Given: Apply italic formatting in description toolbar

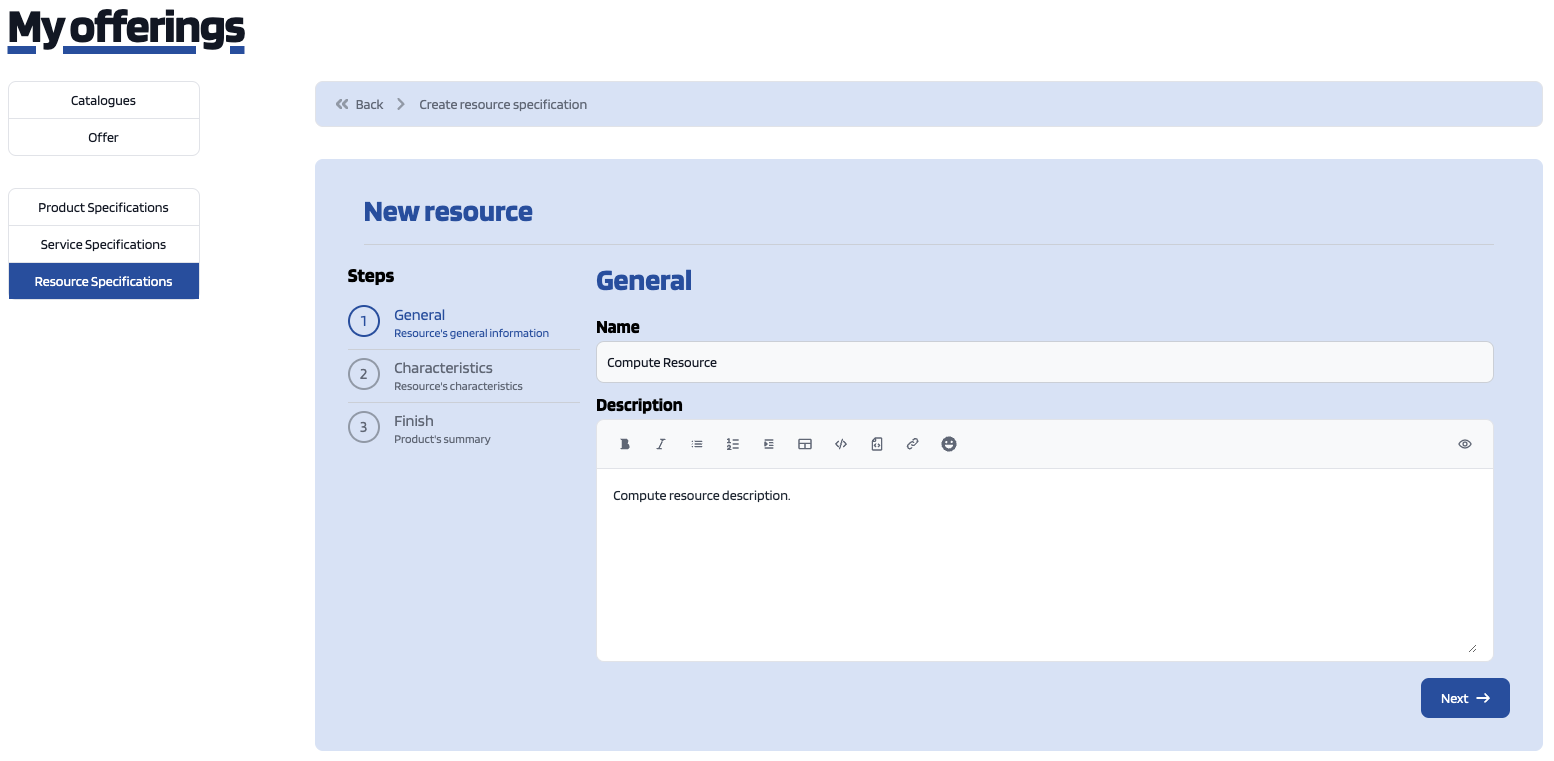Looking at the screenshot, I should tap(661, 444).
